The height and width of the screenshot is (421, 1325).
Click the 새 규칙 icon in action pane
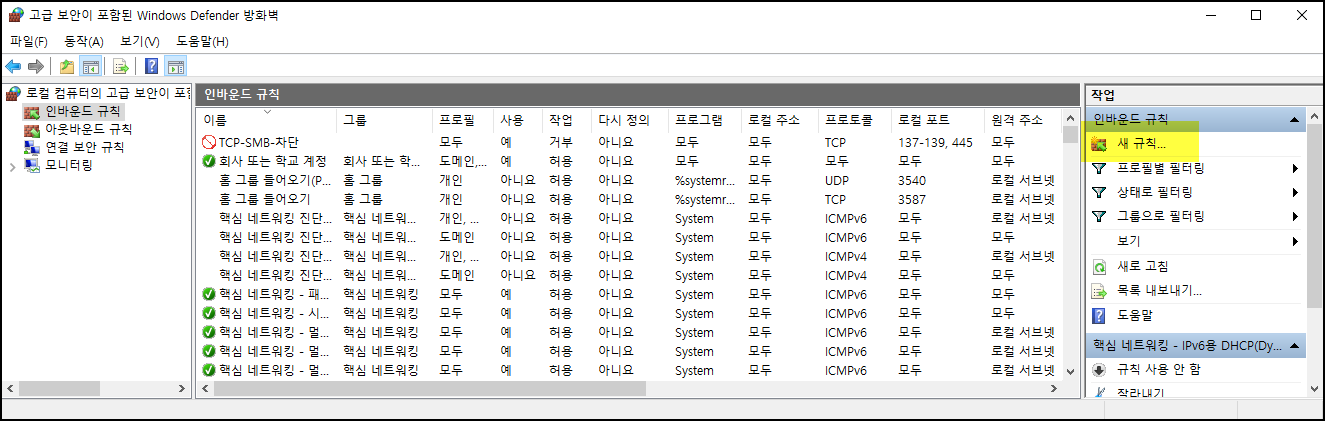(x=1099, y=144)
